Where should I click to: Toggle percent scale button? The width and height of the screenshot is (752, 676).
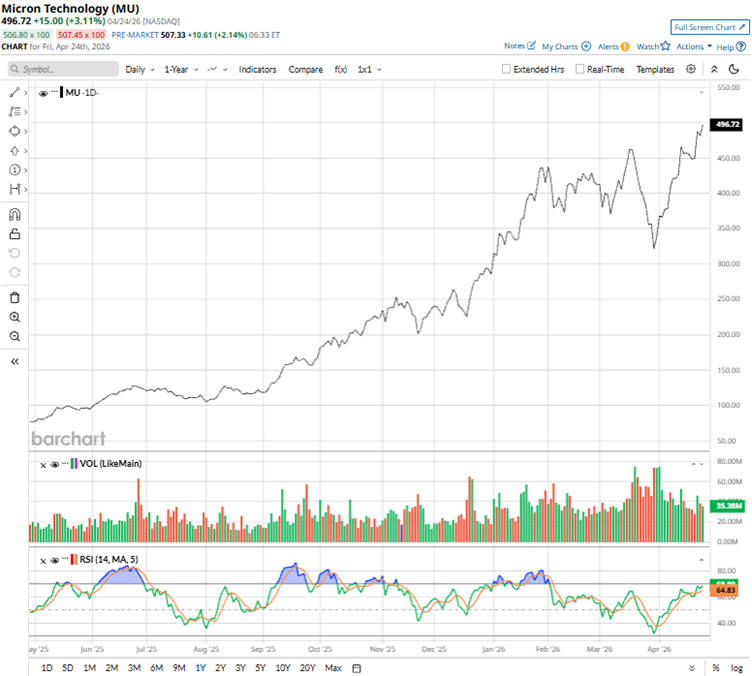716,668
